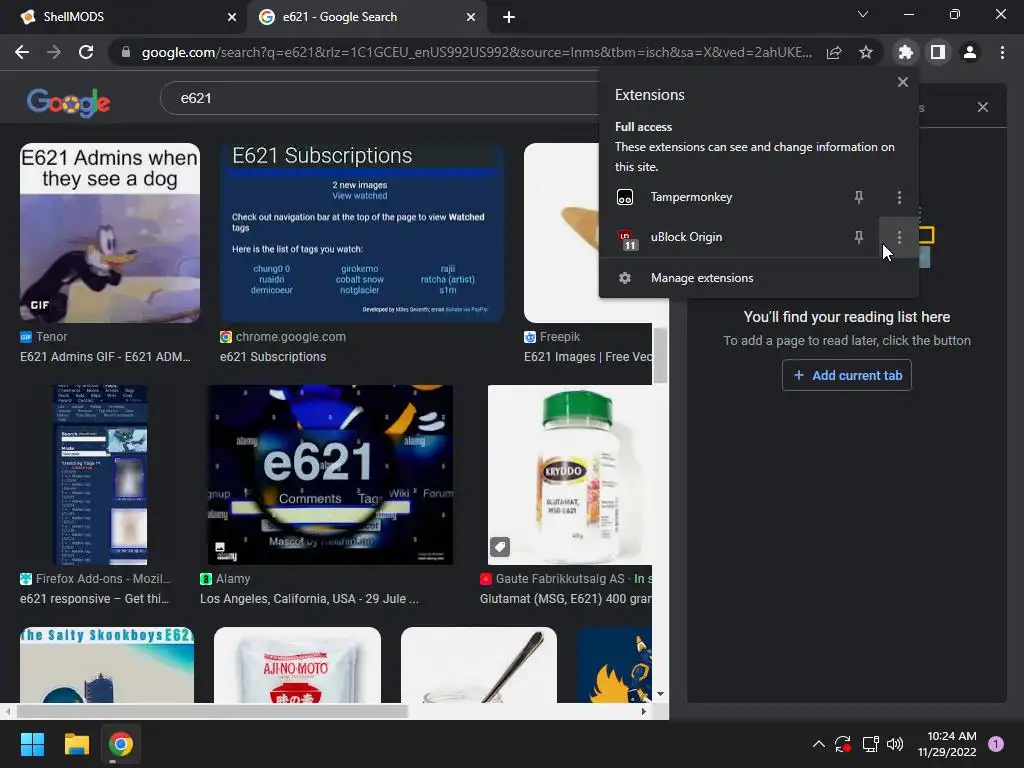Click the Tenor source link
This screenshot has height=768, width=1024.
click(44, 337)
